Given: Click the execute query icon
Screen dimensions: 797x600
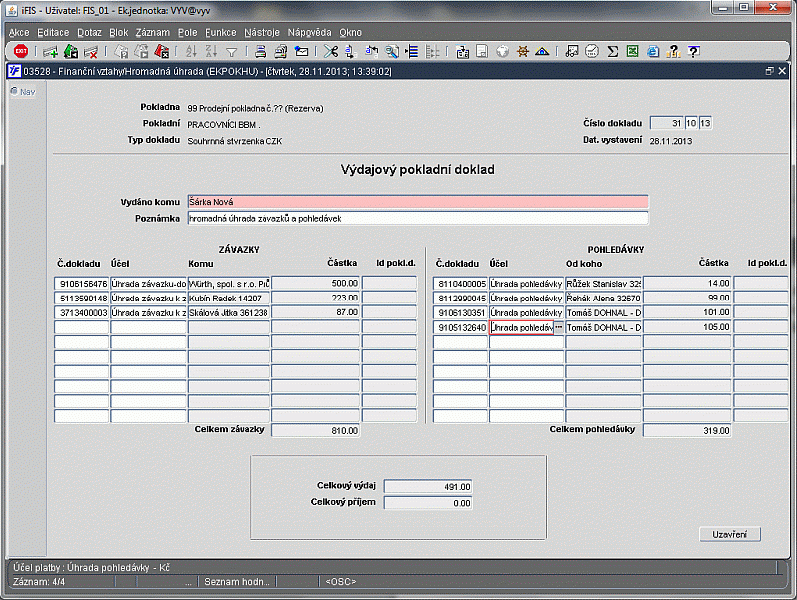Looking at the screenshot, I should 141,51.
